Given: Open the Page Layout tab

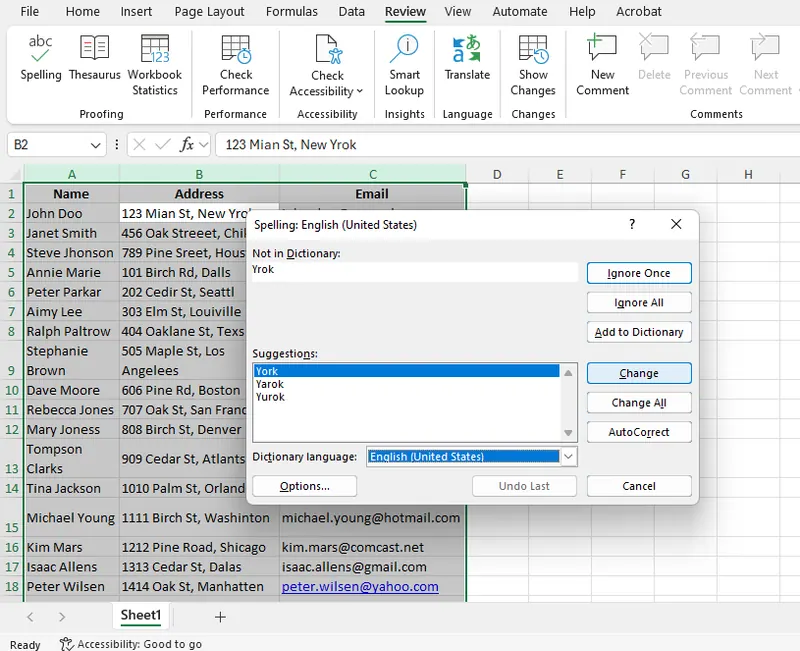Looking at the screenshot, I should pyautogui.click(x=209, y=12).
